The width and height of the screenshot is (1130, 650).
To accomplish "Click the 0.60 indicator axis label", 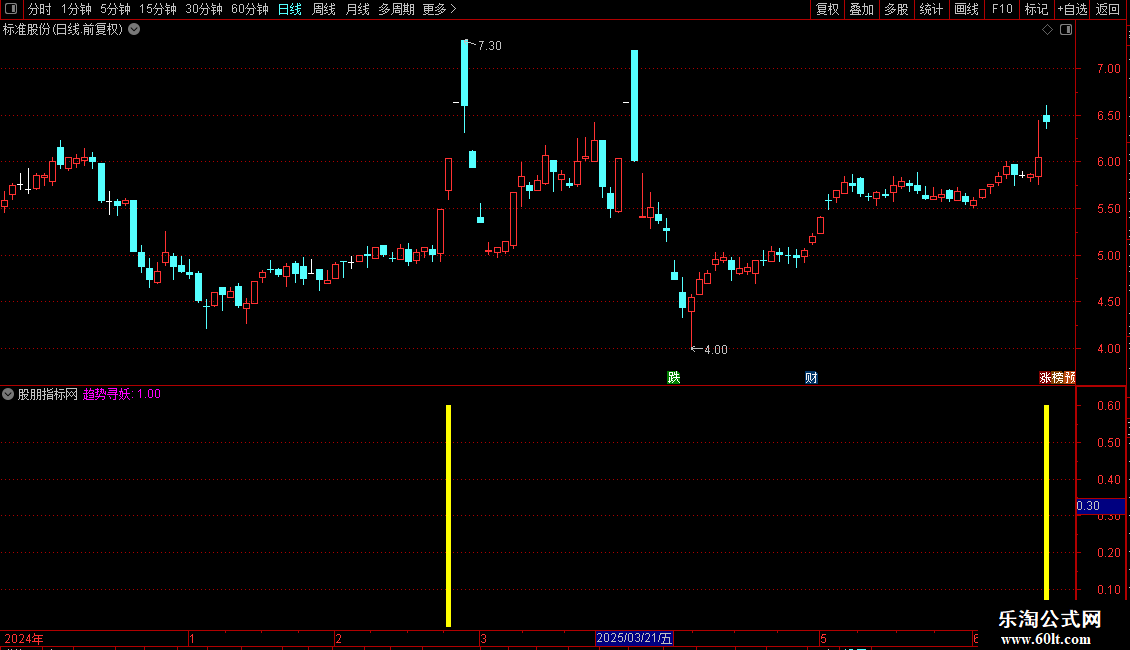I will 1108,406.
